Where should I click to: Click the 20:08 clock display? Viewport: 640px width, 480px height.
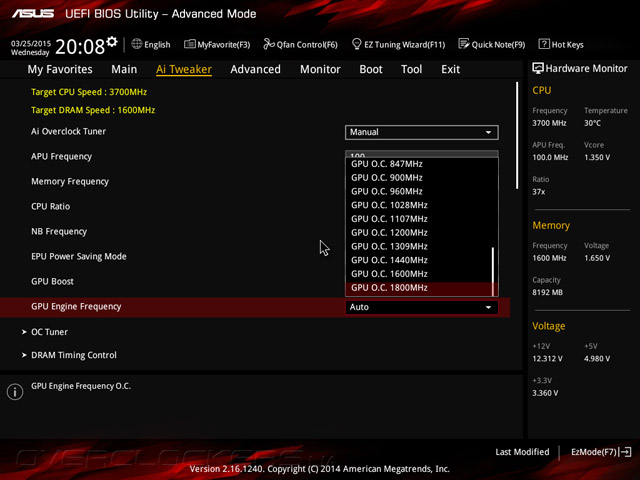click(x=80, y=46)
